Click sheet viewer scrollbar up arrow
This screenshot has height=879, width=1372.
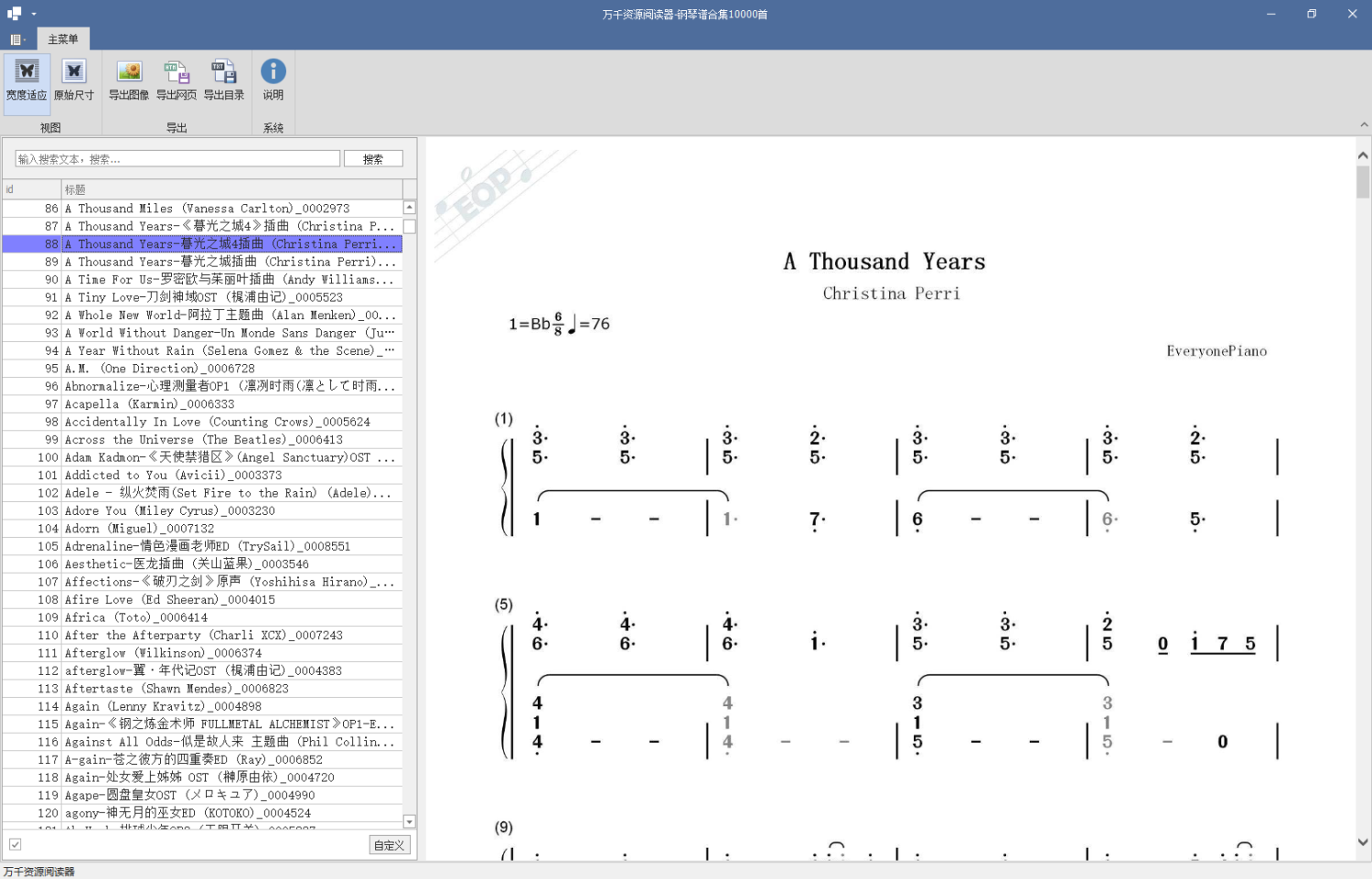tap(1363, 155)
